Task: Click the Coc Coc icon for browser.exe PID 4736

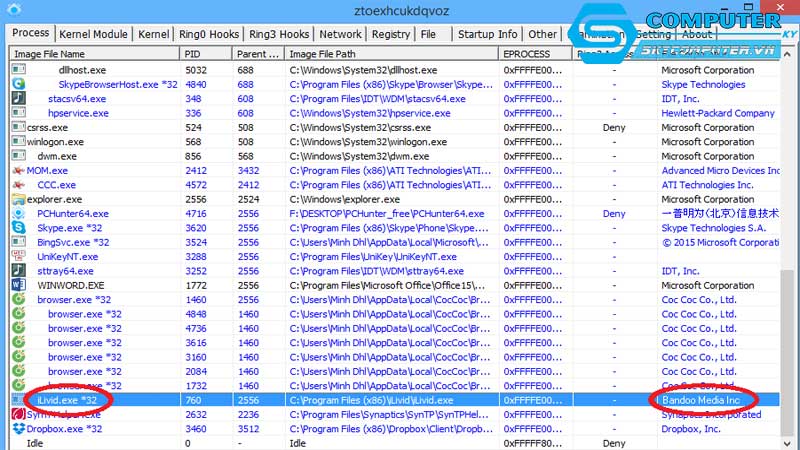Action: point(18,328)
